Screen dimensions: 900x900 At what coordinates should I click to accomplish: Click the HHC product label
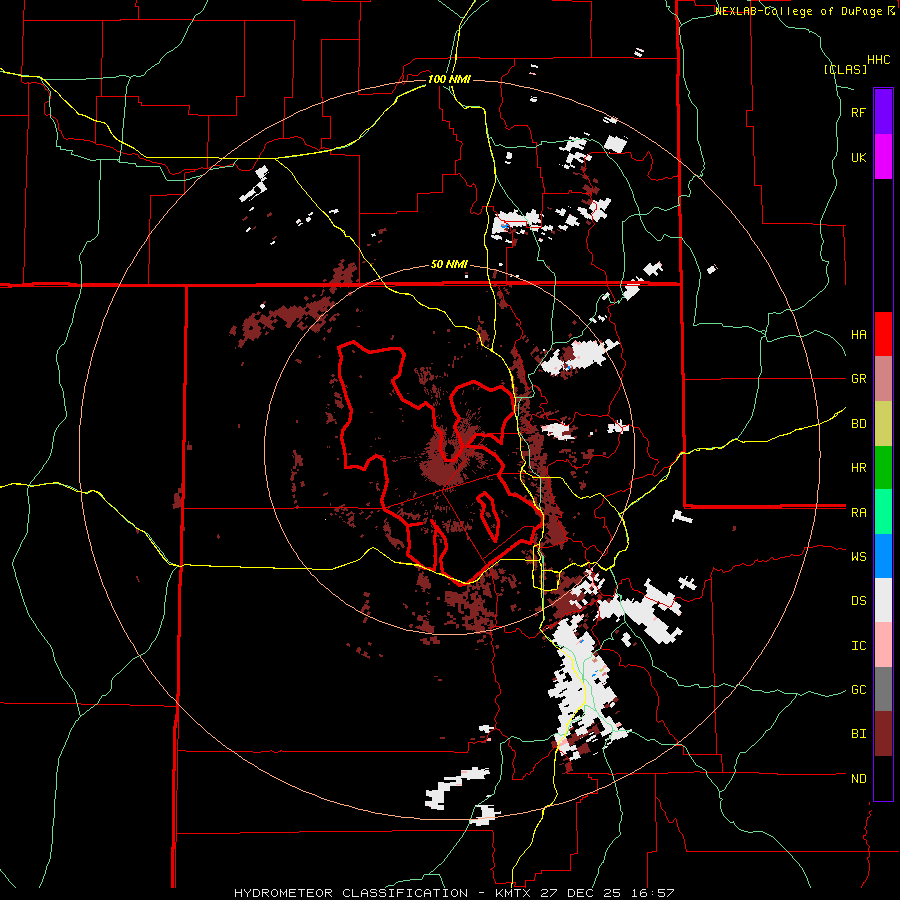pos(879,60)
